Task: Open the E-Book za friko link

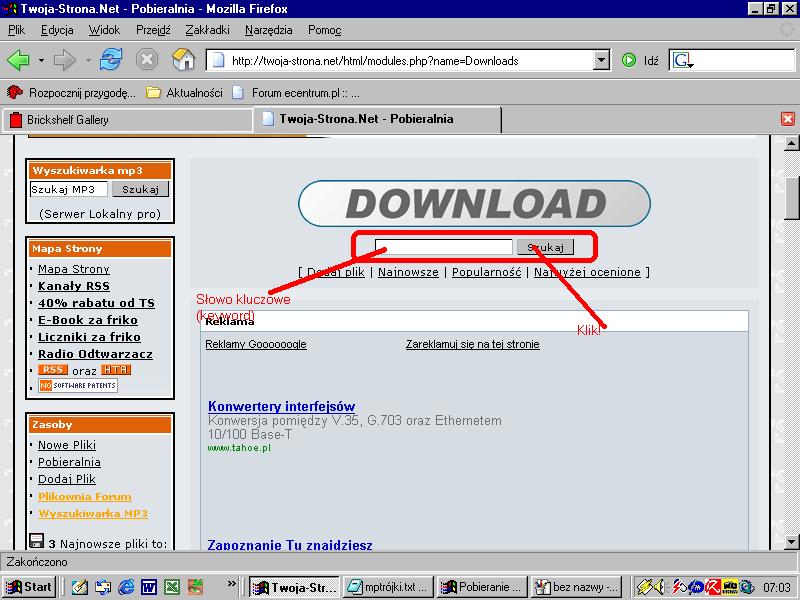Action: point(88,320)
